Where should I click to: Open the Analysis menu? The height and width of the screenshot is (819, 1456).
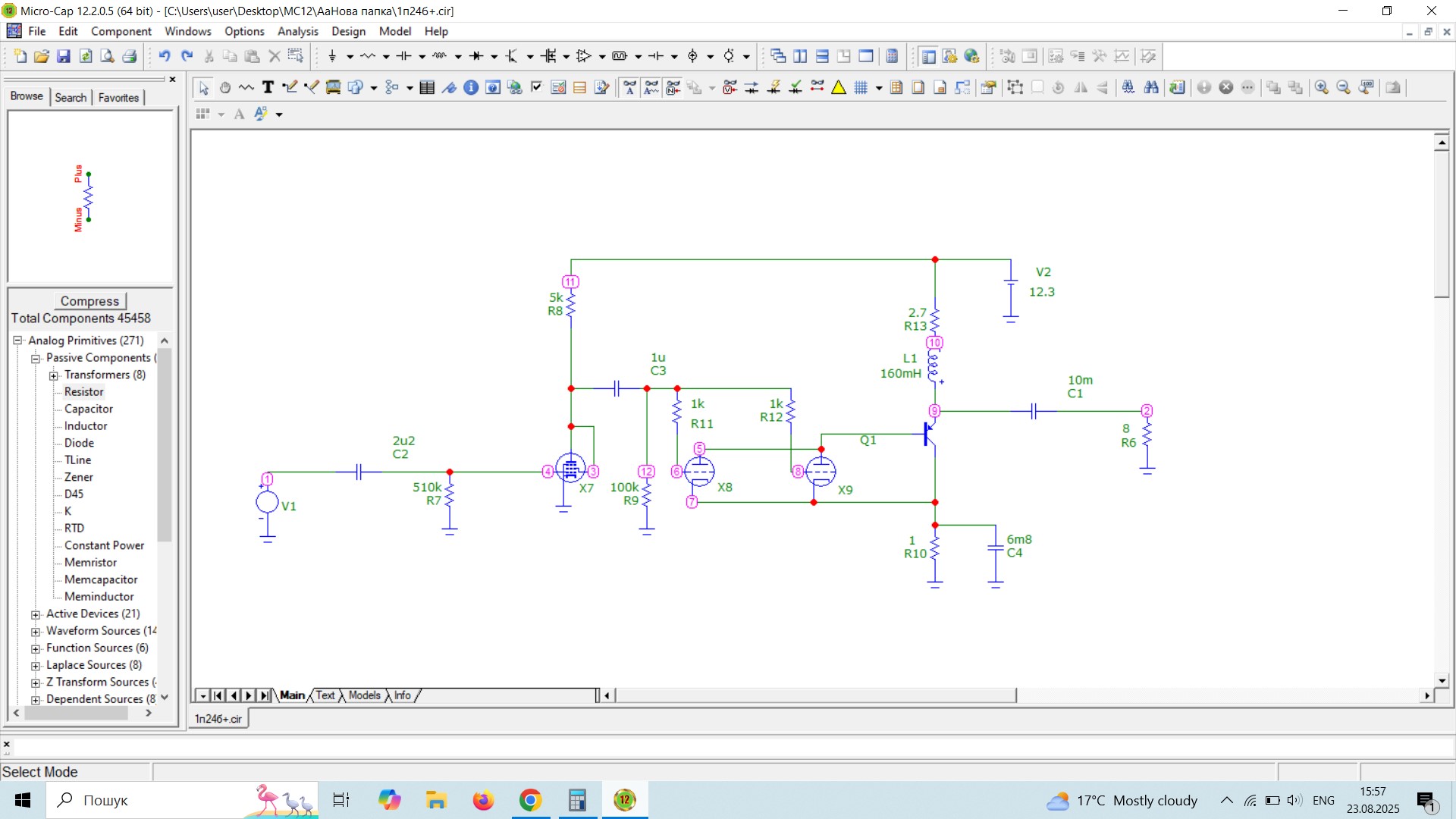297,31
